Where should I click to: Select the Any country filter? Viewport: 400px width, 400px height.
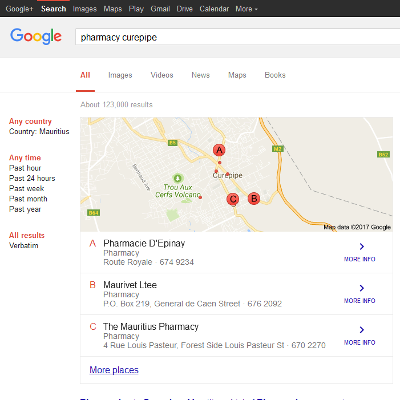pyautogui.click(x=30, y=121)
